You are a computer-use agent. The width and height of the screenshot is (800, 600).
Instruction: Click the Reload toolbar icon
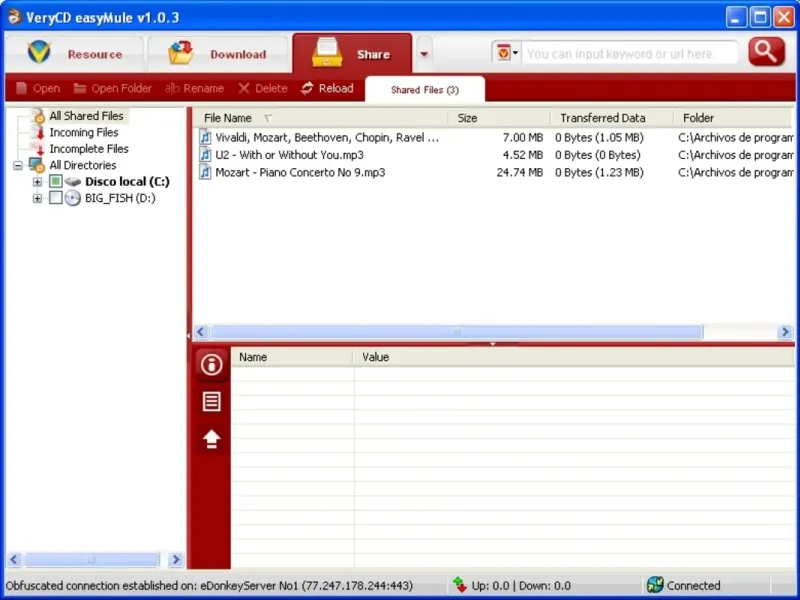click(x=307, y=88)
